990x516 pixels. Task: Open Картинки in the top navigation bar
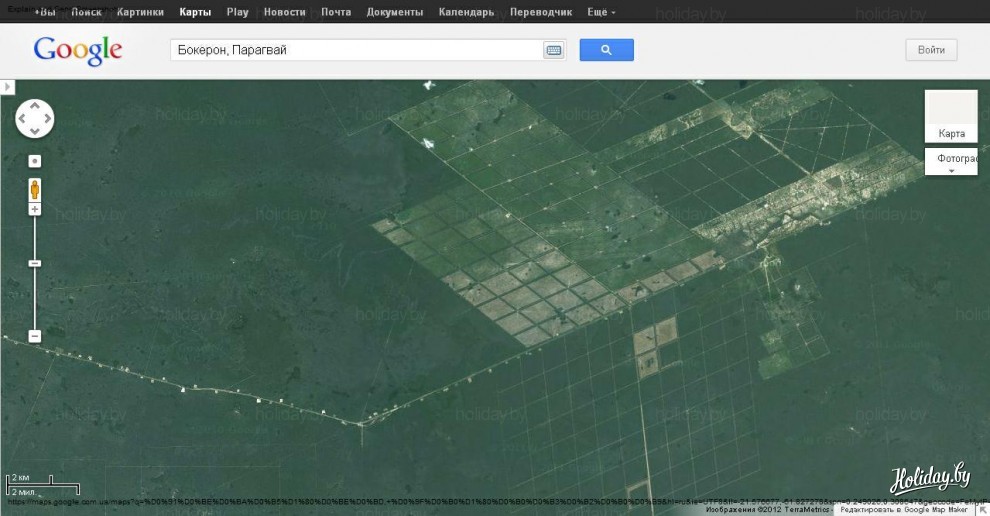[x=140, y=12]
